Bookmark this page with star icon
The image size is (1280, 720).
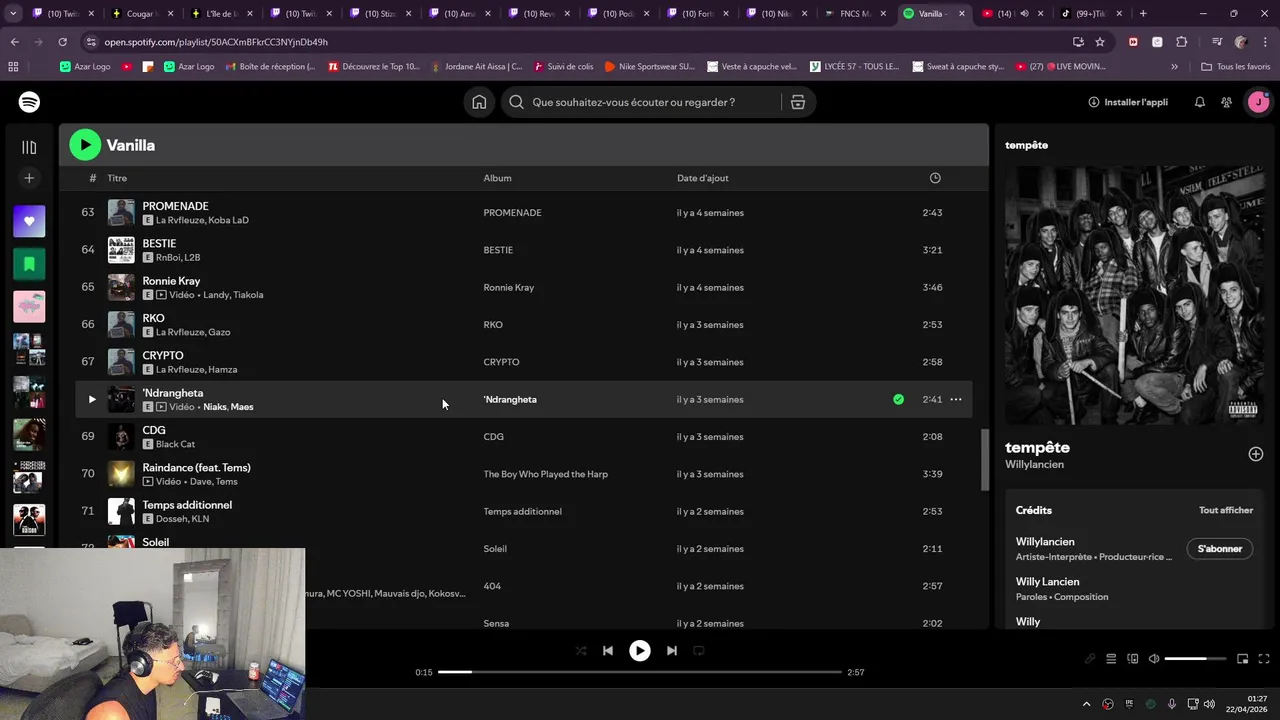click(x=1100, y=42)
